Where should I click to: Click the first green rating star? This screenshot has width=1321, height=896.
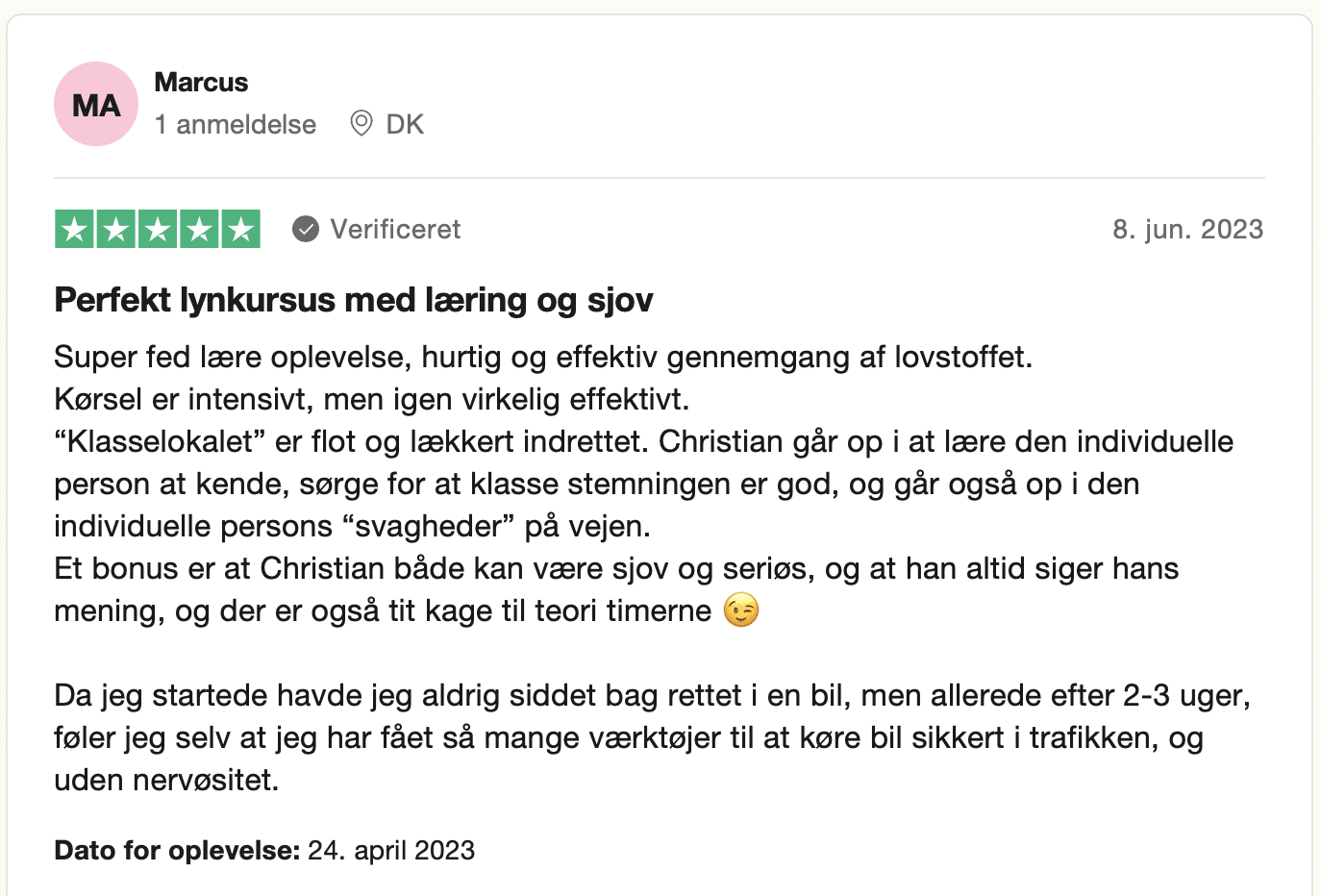[x=74, y=230]
